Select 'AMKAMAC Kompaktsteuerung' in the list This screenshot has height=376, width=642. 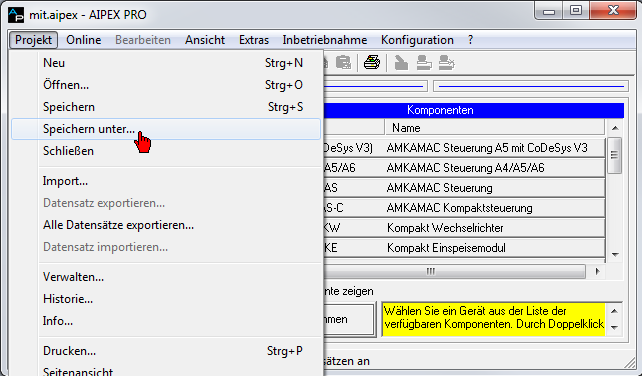point(464,208)
